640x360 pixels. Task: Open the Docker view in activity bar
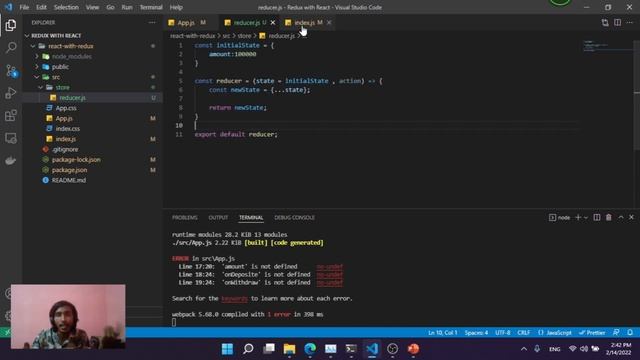click(x=11, y=160)
